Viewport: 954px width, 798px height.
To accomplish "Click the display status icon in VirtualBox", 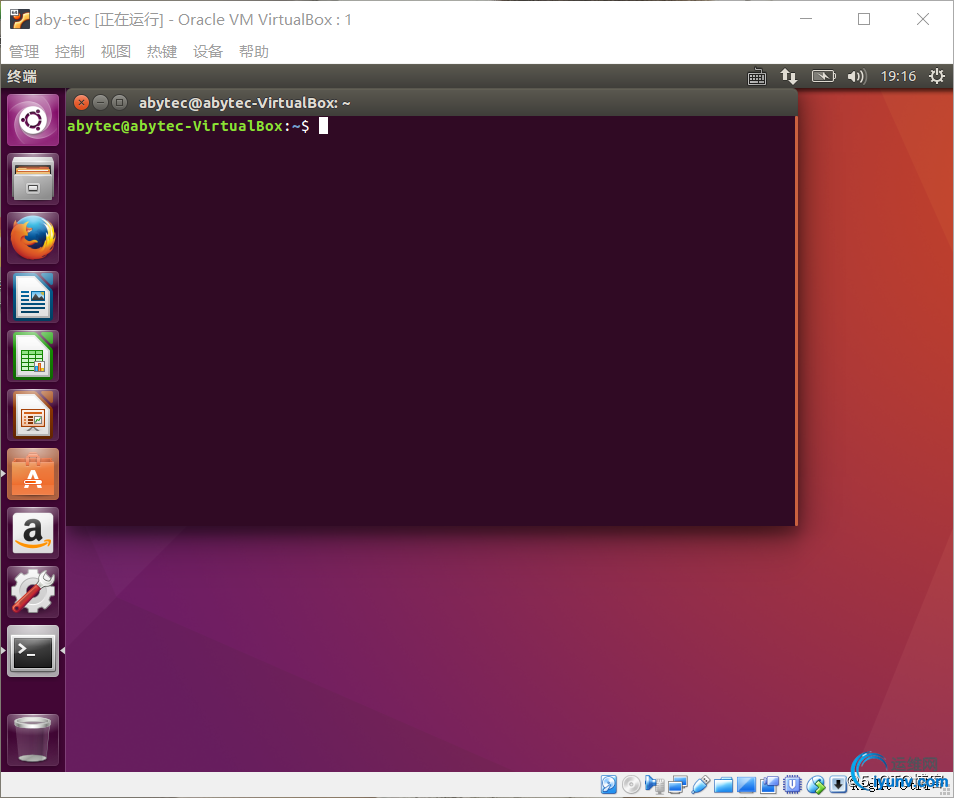I will coord(746,785).
